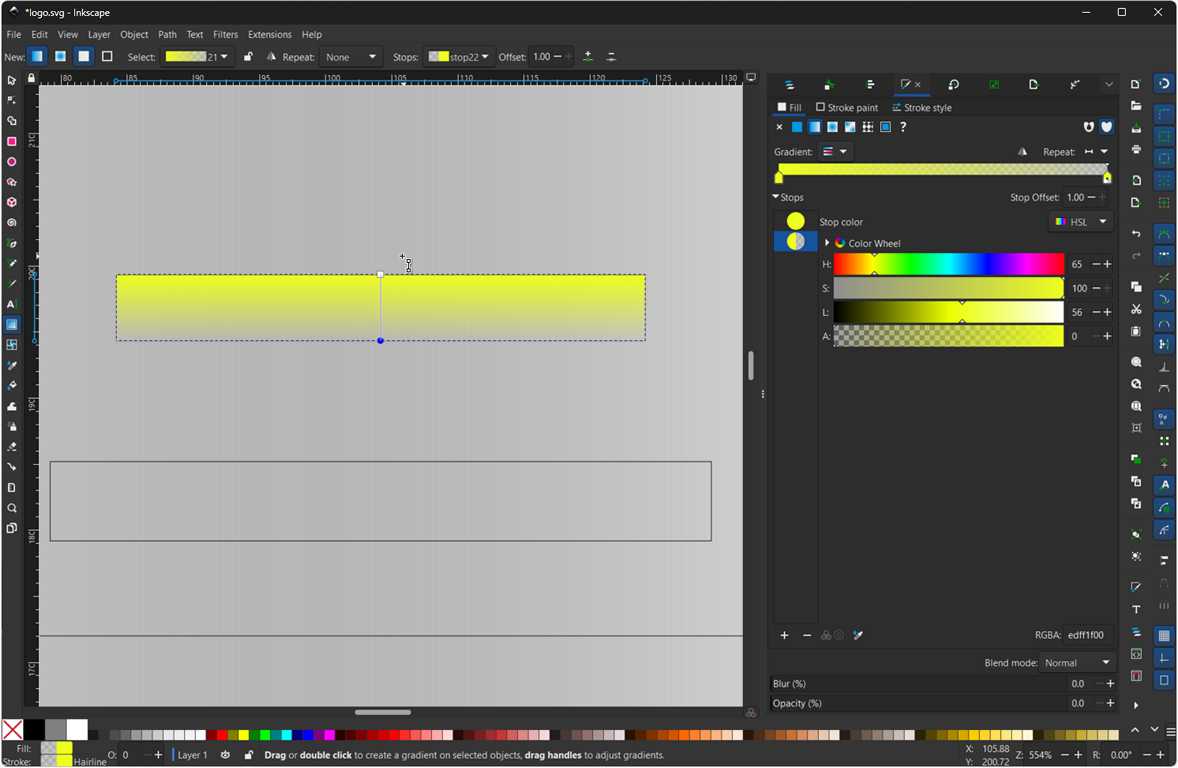Open the Repeat None dropdown
The height and width of the screenshot is (768, 1178).
350,56
